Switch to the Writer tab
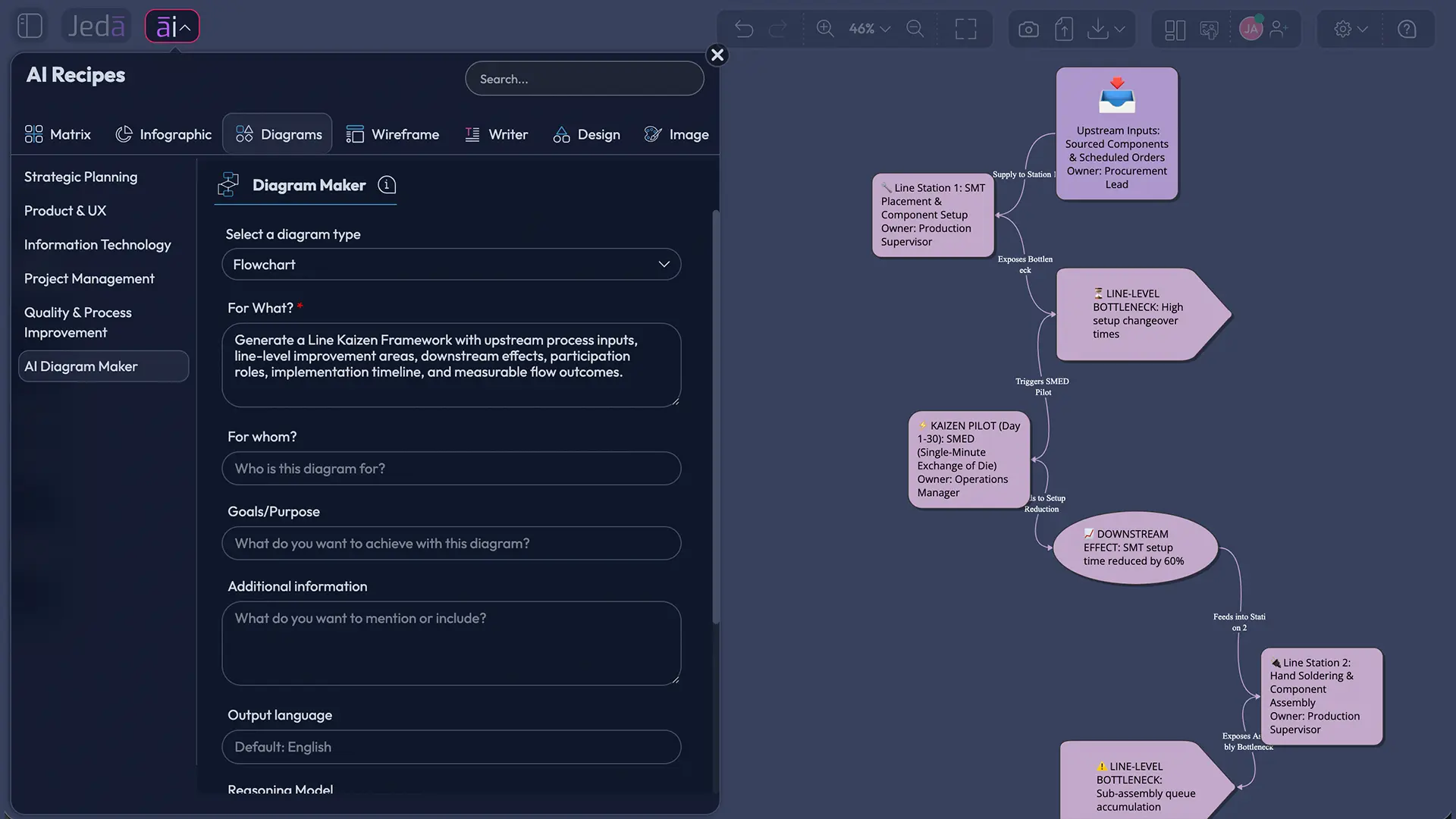Viewport: 1456px width, 819px height. point(496,134)
